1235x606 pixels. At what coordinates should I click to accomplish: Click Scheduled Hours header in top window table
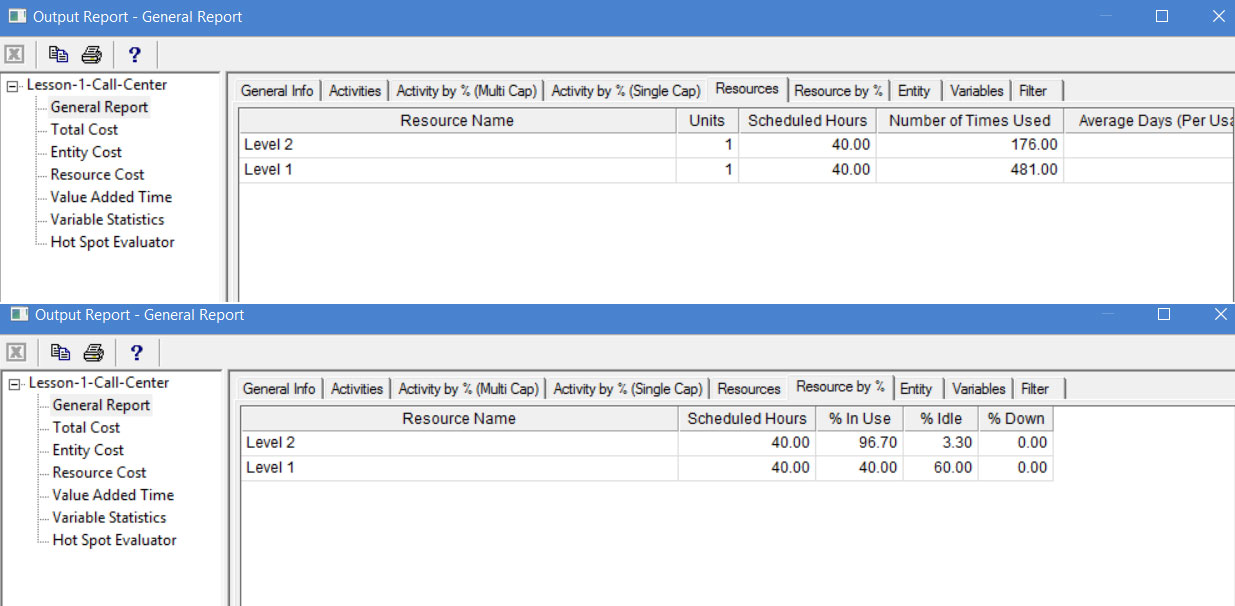click(x=808, y=121)
